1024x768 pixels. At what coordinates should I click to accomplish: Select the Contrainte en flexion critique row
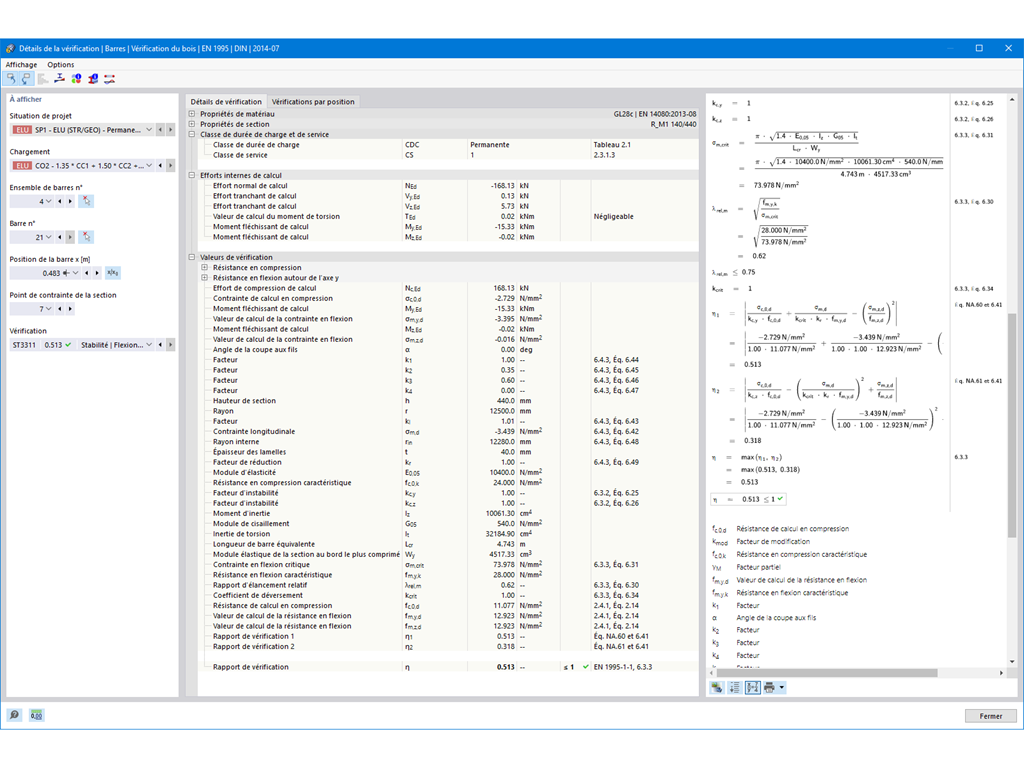448,565
